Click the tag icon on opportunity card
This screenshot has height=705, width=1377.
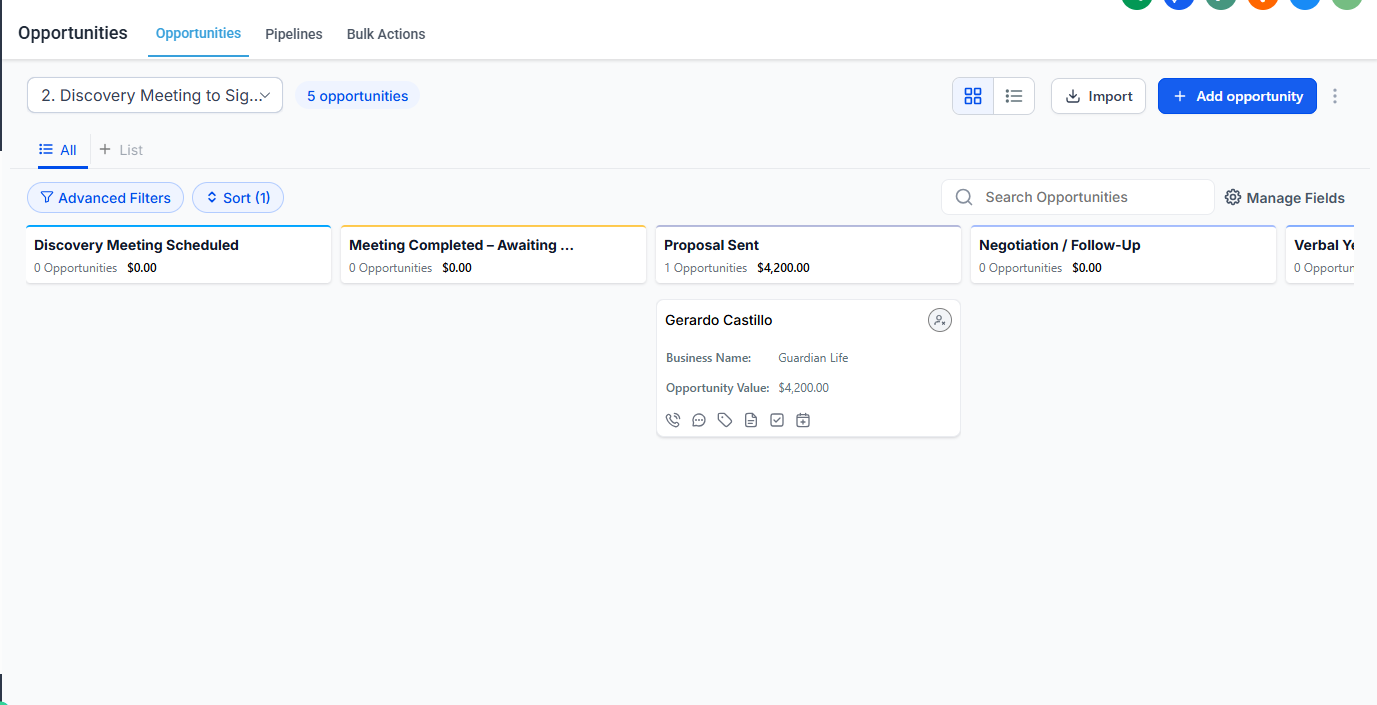click(725, 420)
